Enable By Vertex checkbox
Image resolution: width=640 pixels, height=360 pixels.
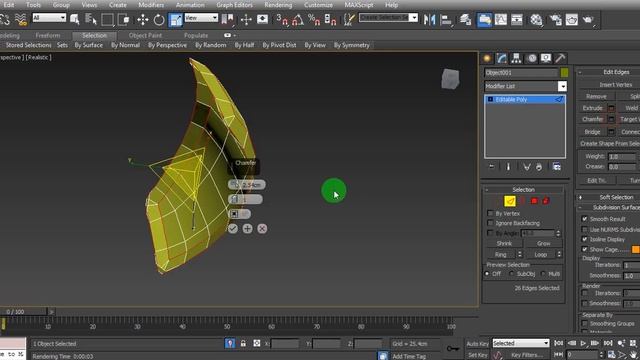click(490, 213)
